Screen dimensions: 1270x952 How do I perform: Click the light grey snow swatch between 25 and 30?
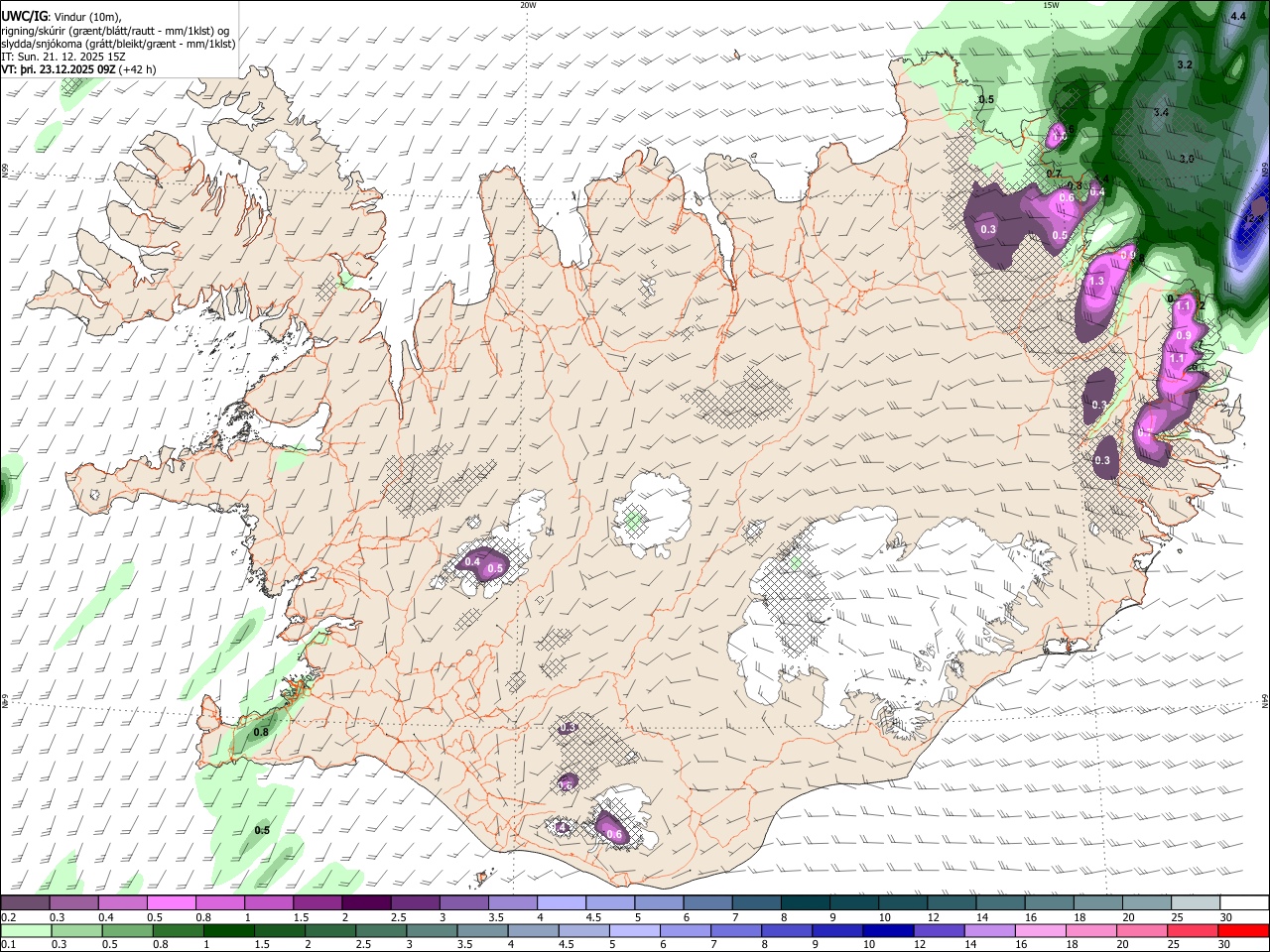point(1195,903)
